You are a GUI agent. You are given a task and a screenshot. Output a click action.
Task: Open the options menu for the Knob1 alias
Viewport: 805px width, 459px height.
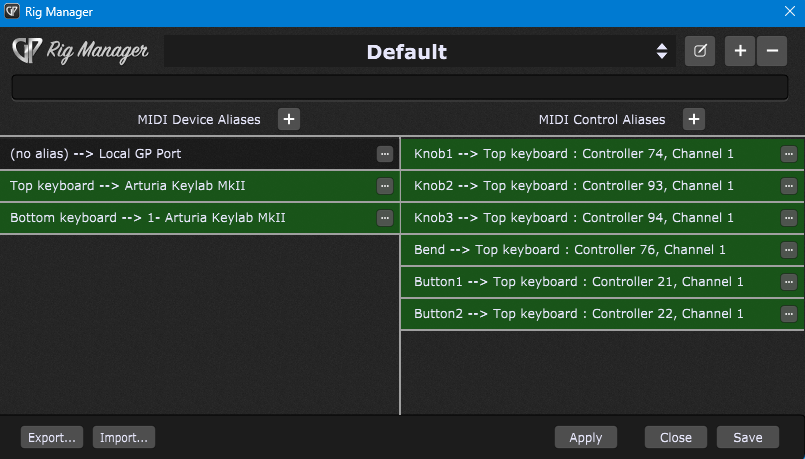789,154
